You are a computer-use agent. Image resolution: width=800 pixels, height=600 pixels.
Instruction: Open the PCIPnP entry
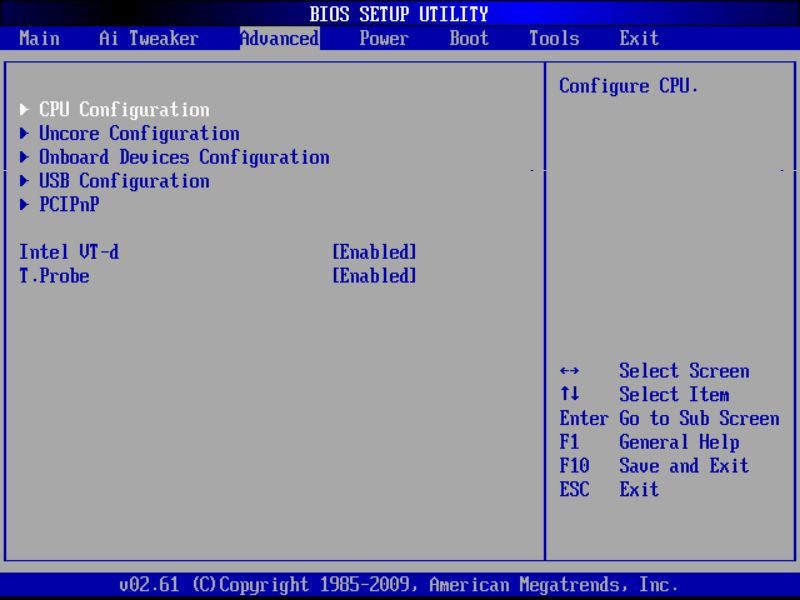(69, 205)
